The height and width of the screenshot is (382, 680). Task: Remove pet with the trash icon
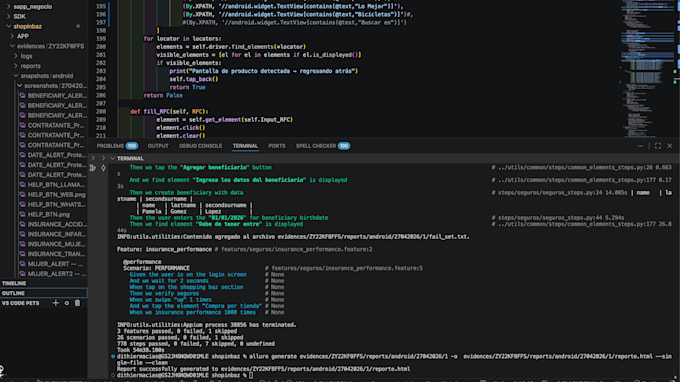(x=77, y=303)
